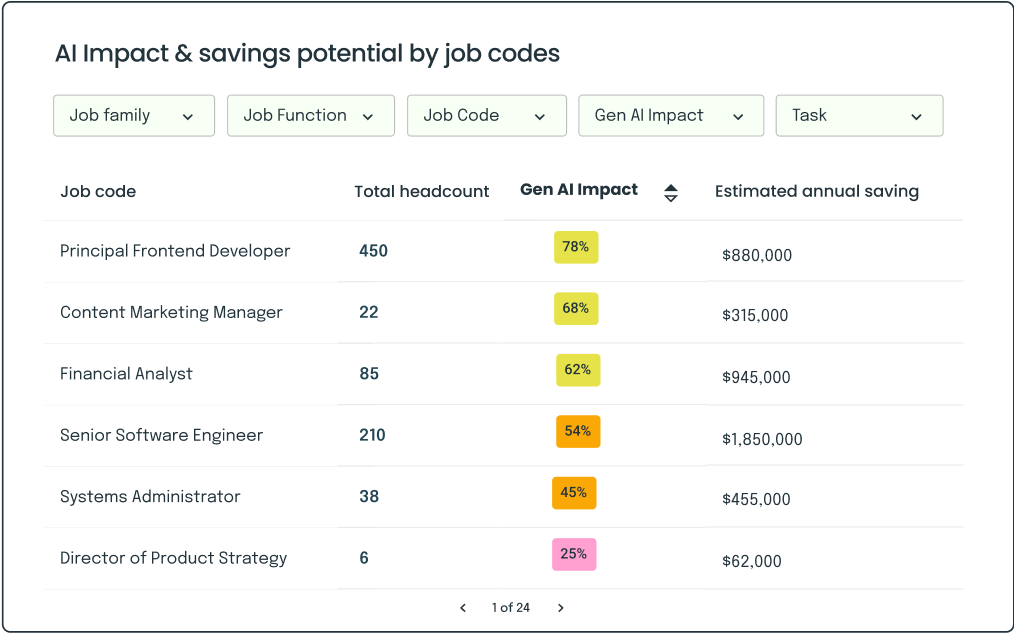The height and width of the screenshot is (636, 1014).
Task: Click the sort arrows beside Gen AI Impact
Action: (671, 193)
